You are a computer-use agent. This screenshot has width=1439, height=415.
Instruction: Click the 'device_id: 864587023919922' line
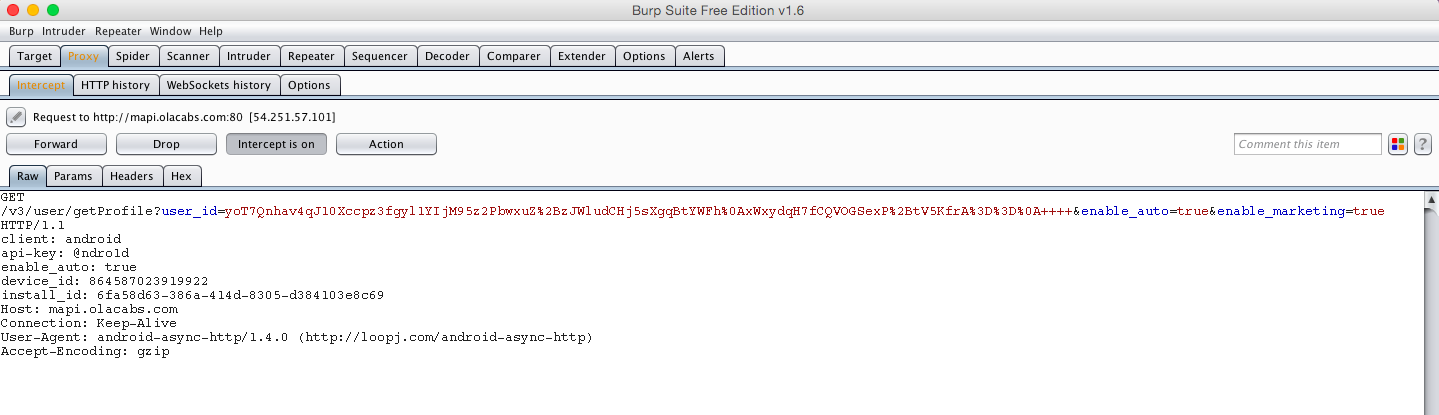click(105, 281)
